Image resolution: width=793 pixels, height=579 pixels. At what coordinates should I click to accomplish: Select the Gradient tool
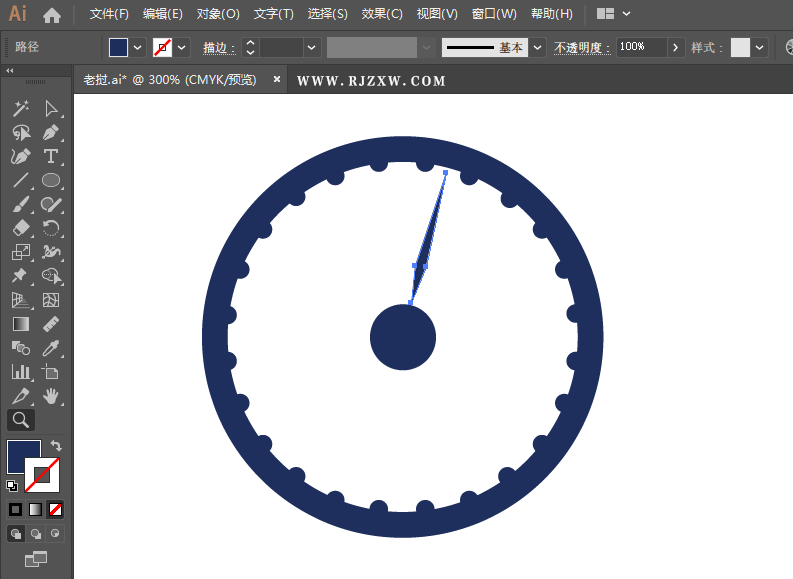pos(20,324)
